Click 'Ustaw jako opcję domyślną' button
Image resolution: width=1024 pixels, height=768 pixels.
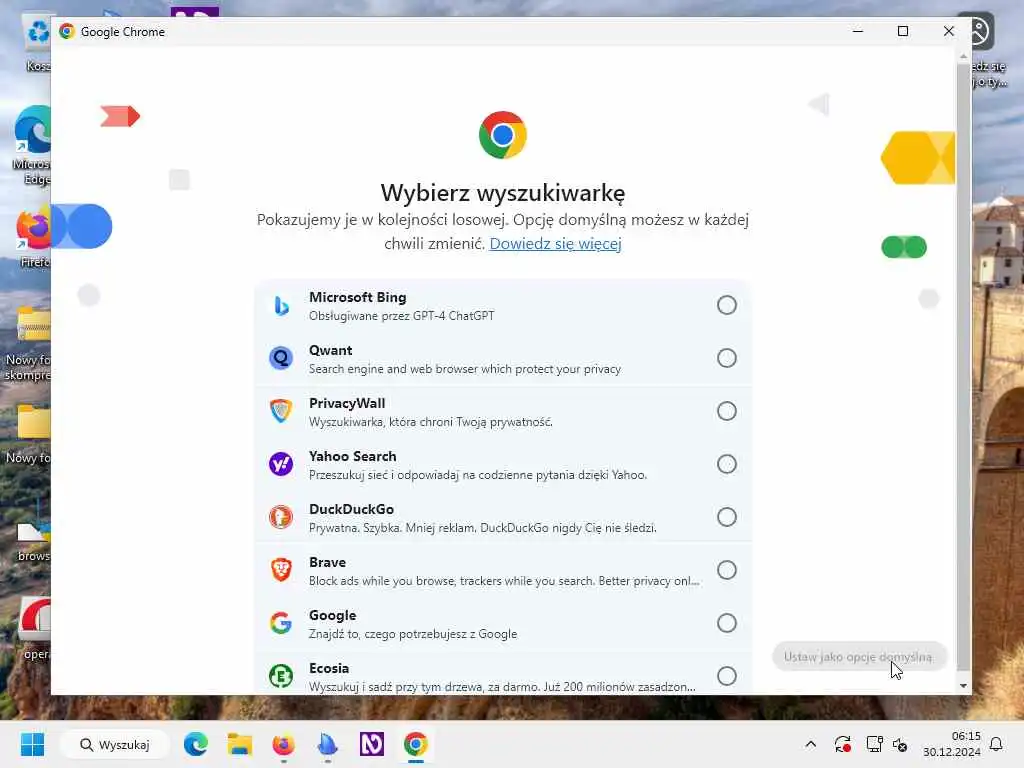pos(858,656)
